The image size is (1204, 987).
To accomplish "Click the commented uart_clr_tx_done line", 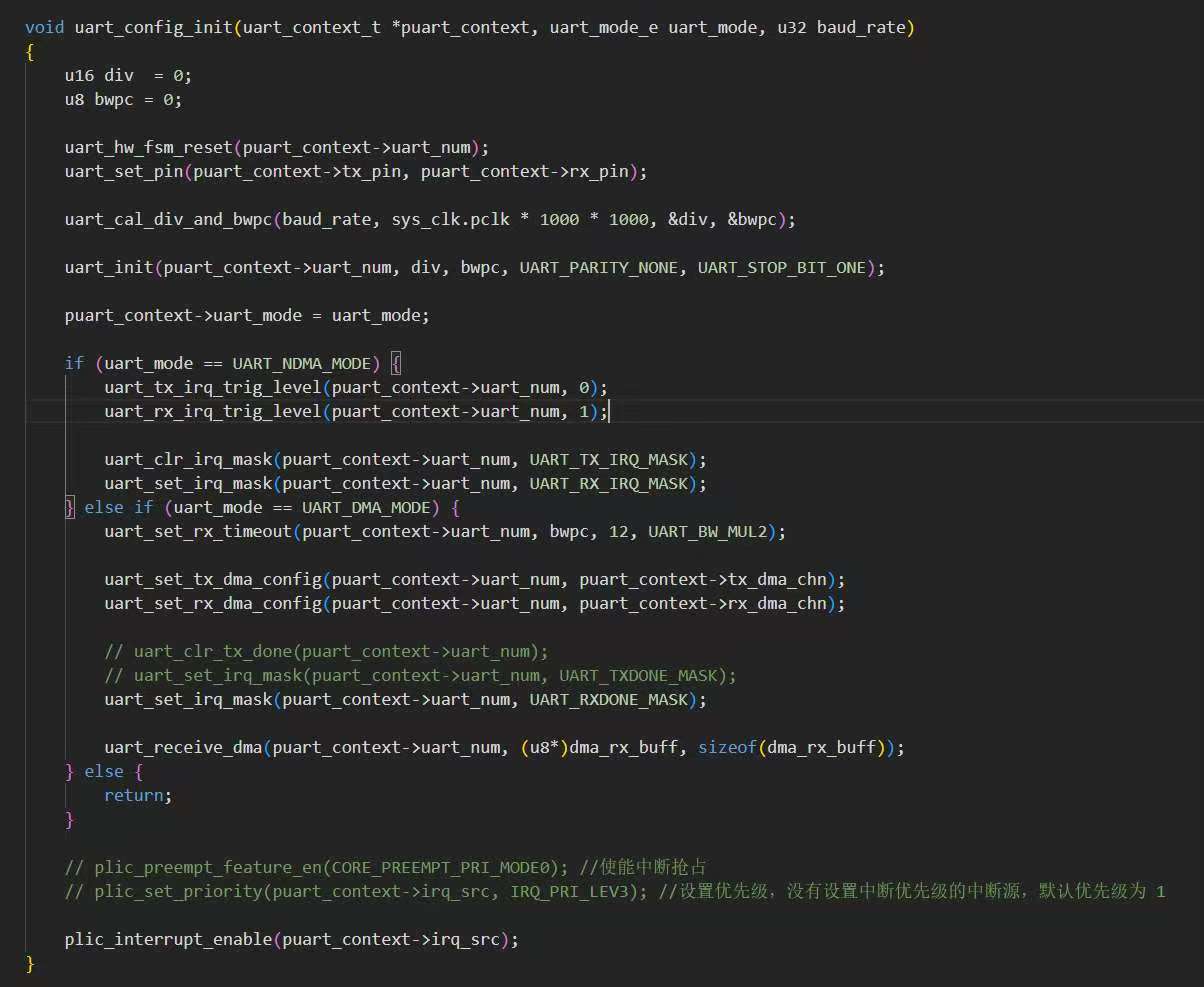I will pos(326,651).
